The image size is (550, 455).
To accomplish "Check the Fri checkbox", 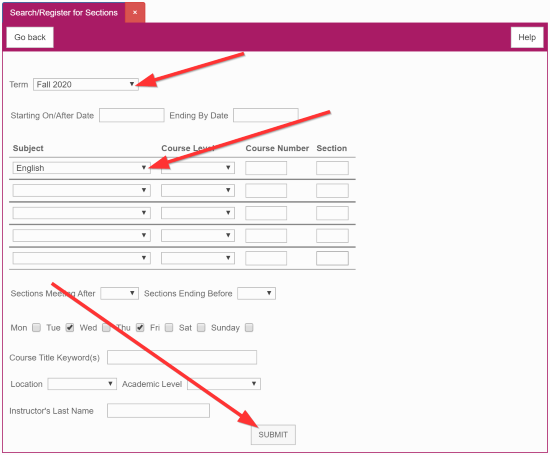I will click(169, 328).
